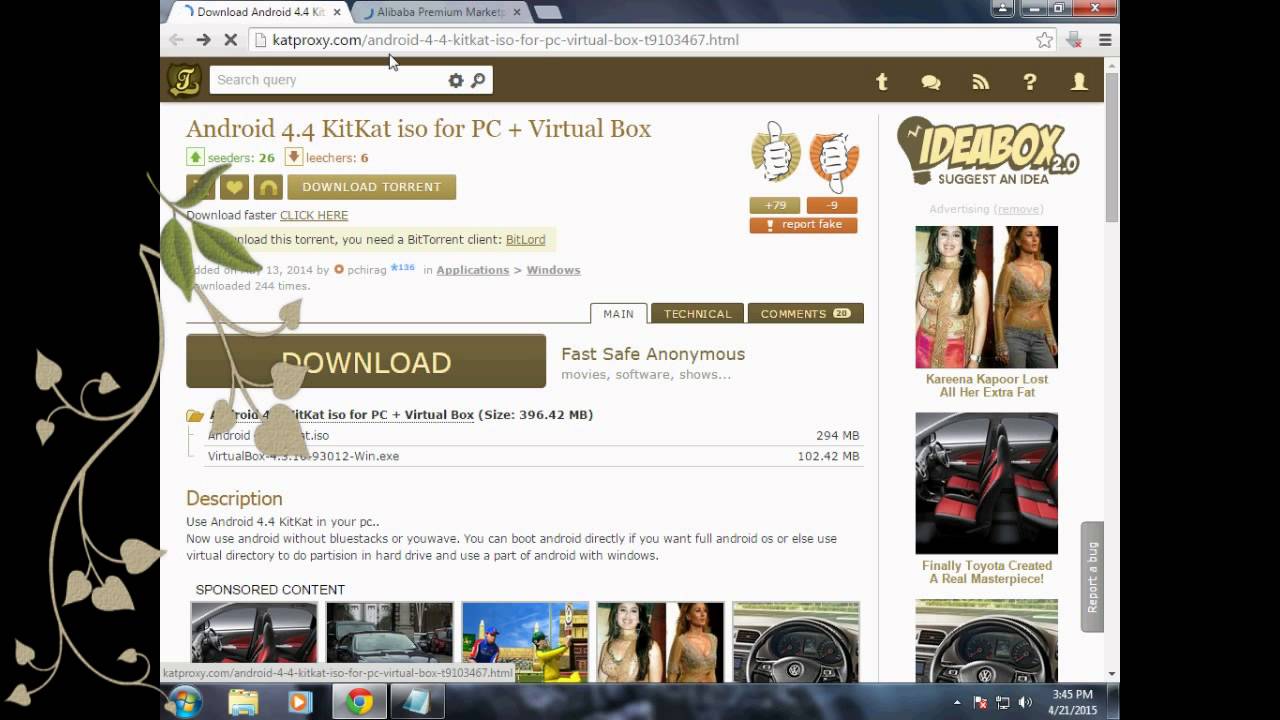Screen dimensions: 1280x720
Task: Click 'Kareena Kapoor Lost All Her Extra Fat' text
Action: (987, 386)
